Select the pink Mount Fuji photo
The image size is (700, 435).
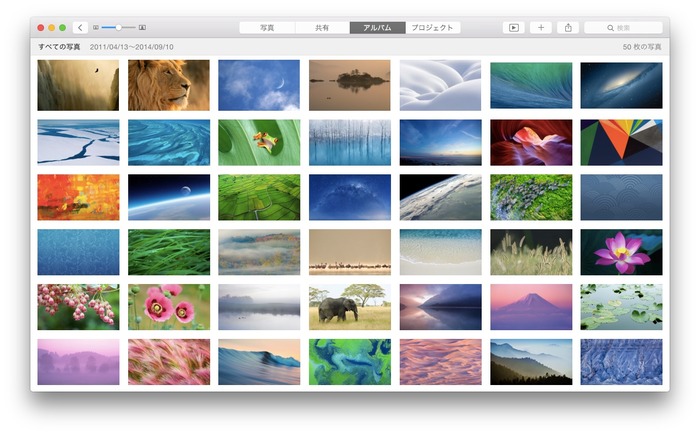(x=531, y=307)
